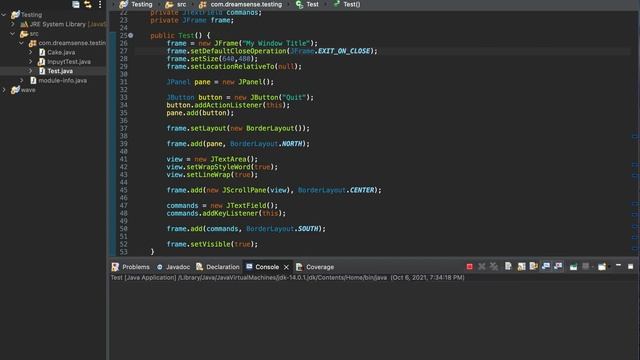Switch to the Coverage tab
Image resolution: width=640 pixels, height=360 pixels.
(x=315, y=267)
